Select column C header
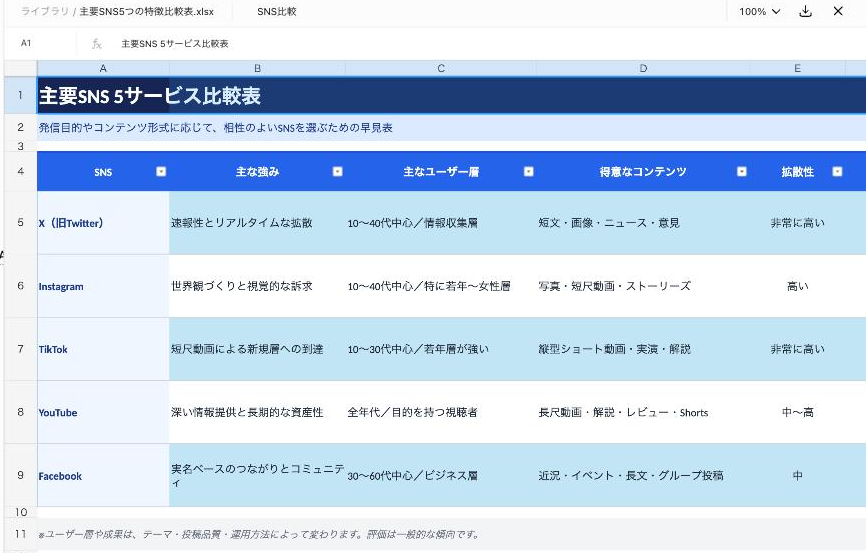 click(441, 69)
